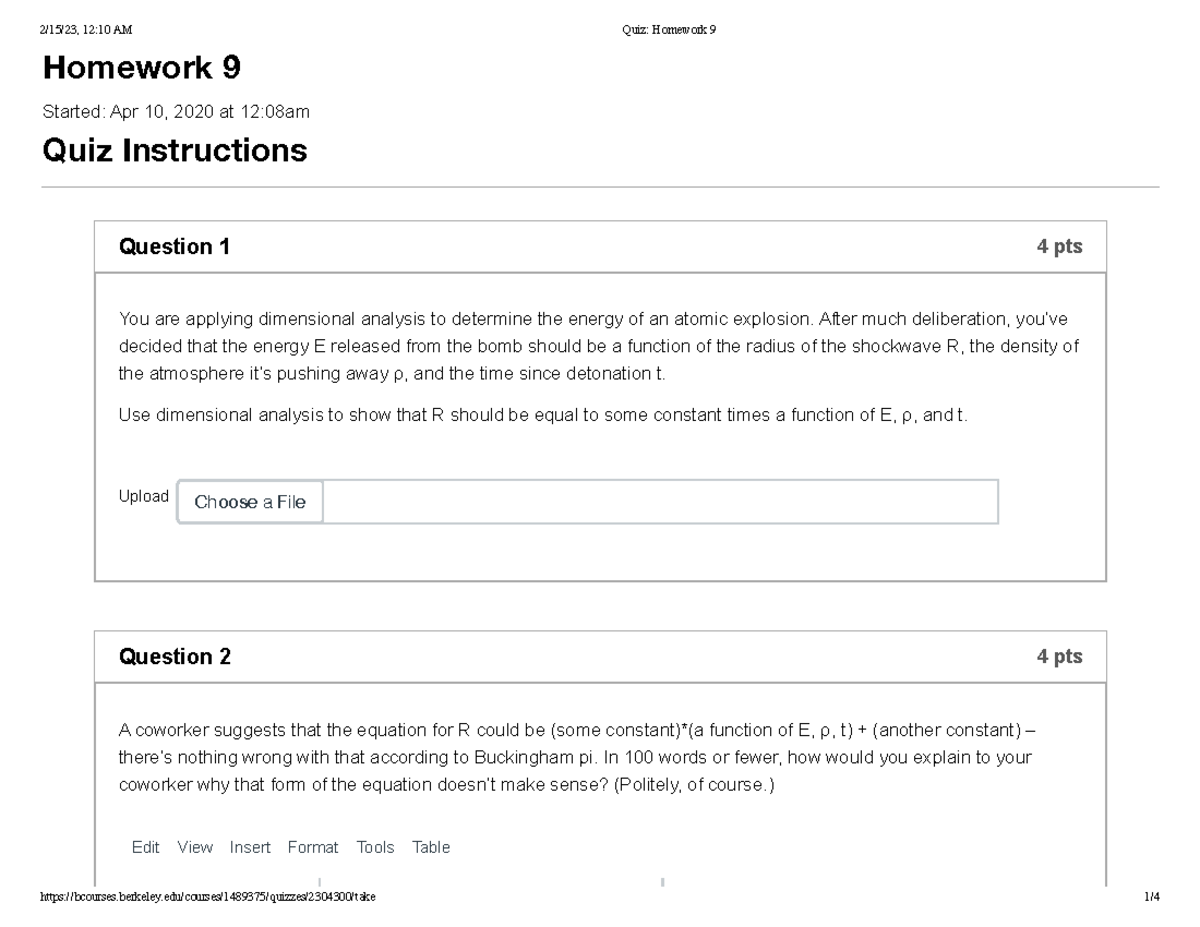Open the Tools menu in the editor
The image size is (1200, 927).
point(375,847)
